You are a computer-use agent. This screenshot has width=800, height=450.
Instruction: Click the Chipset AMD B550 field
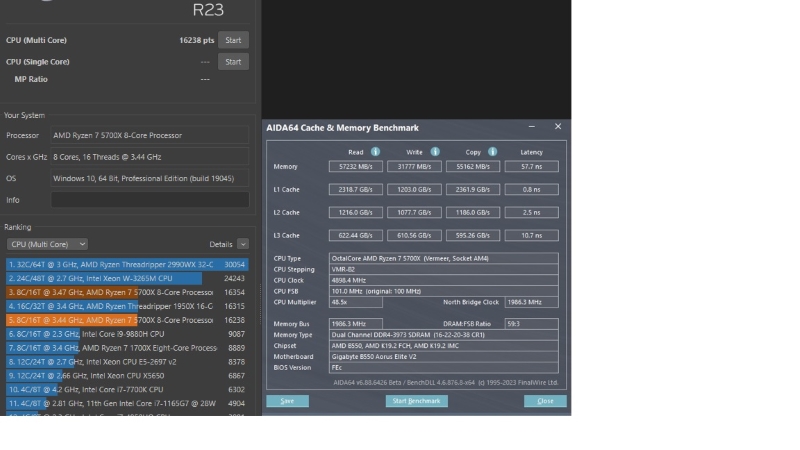(443, 346)
